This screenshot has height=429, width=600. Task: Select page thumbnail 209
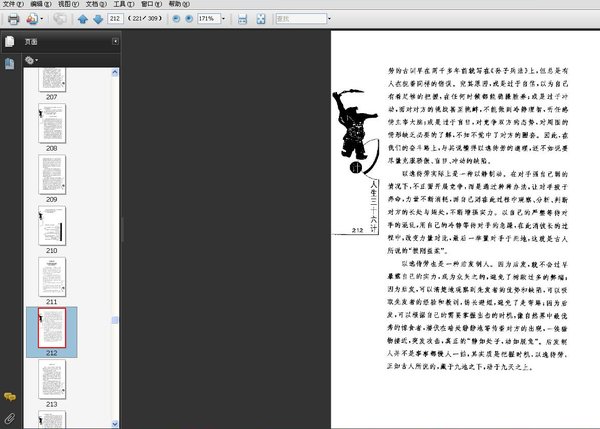coord(52,174)
